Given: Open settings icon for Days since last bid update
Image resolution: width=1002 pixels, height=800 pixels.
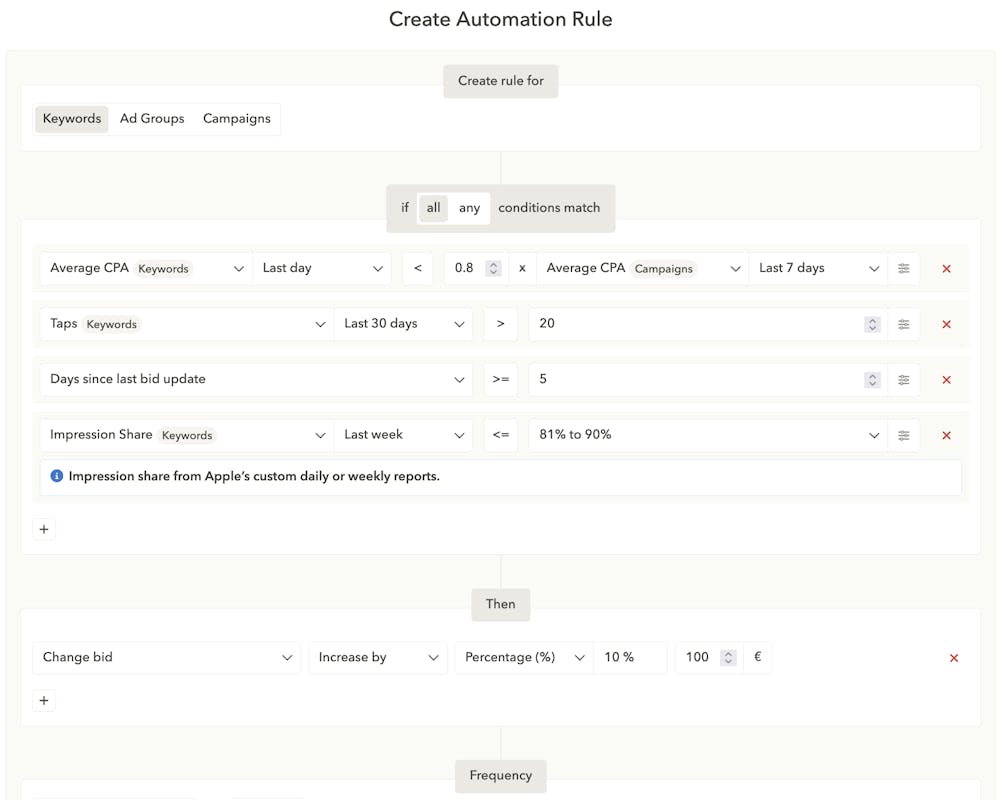Looking at the screenshot, I should pyautogui.click(x=903, y=380).
